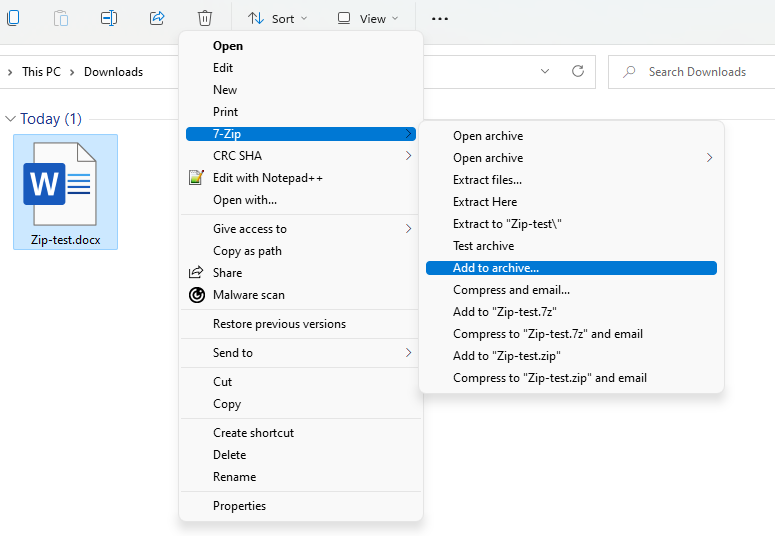775x536 pixels.
Task: Click the Paste clipboard toolbar icon
Action: point(61,18)
